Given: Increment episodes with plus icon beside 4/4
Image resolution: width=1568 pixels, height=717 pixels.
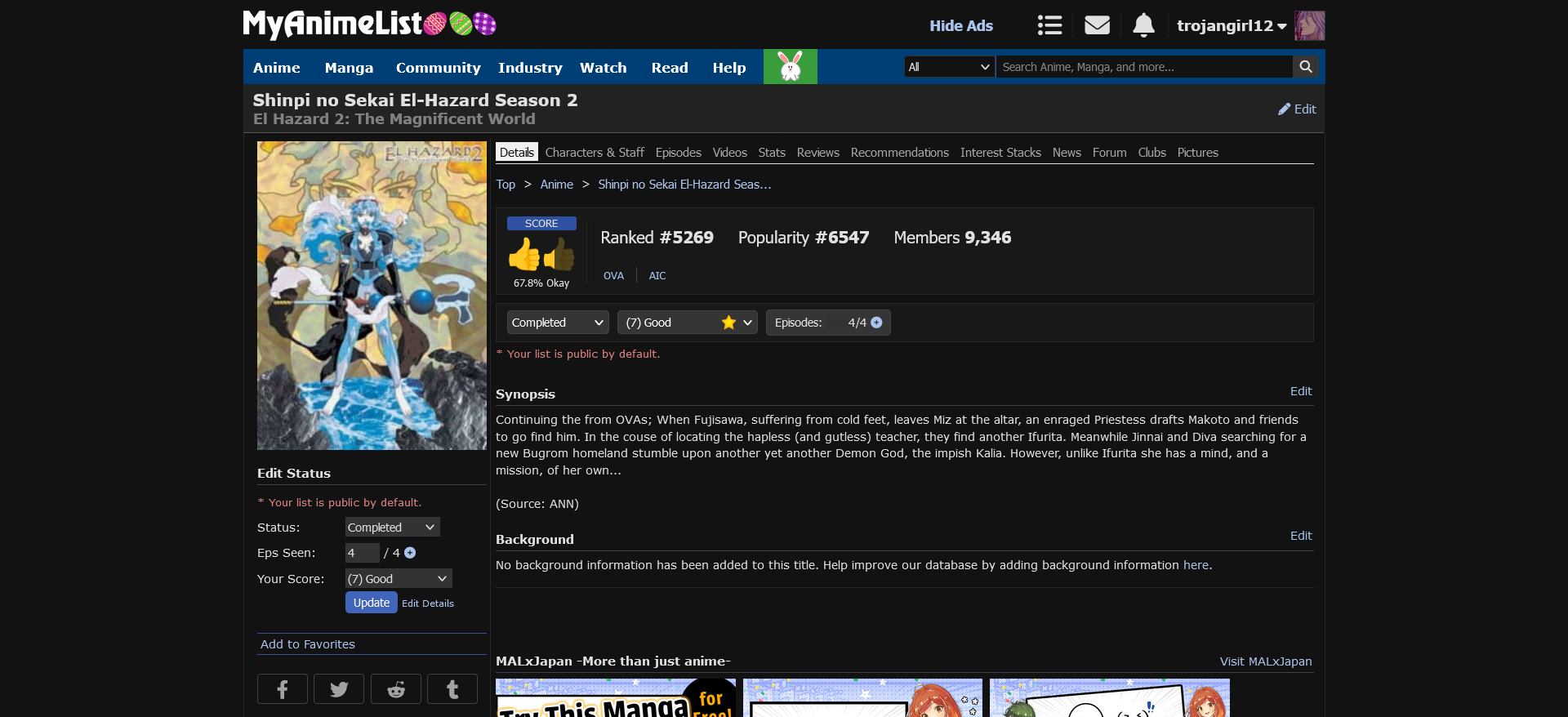Looking at the screenshot, I should 876,323.
